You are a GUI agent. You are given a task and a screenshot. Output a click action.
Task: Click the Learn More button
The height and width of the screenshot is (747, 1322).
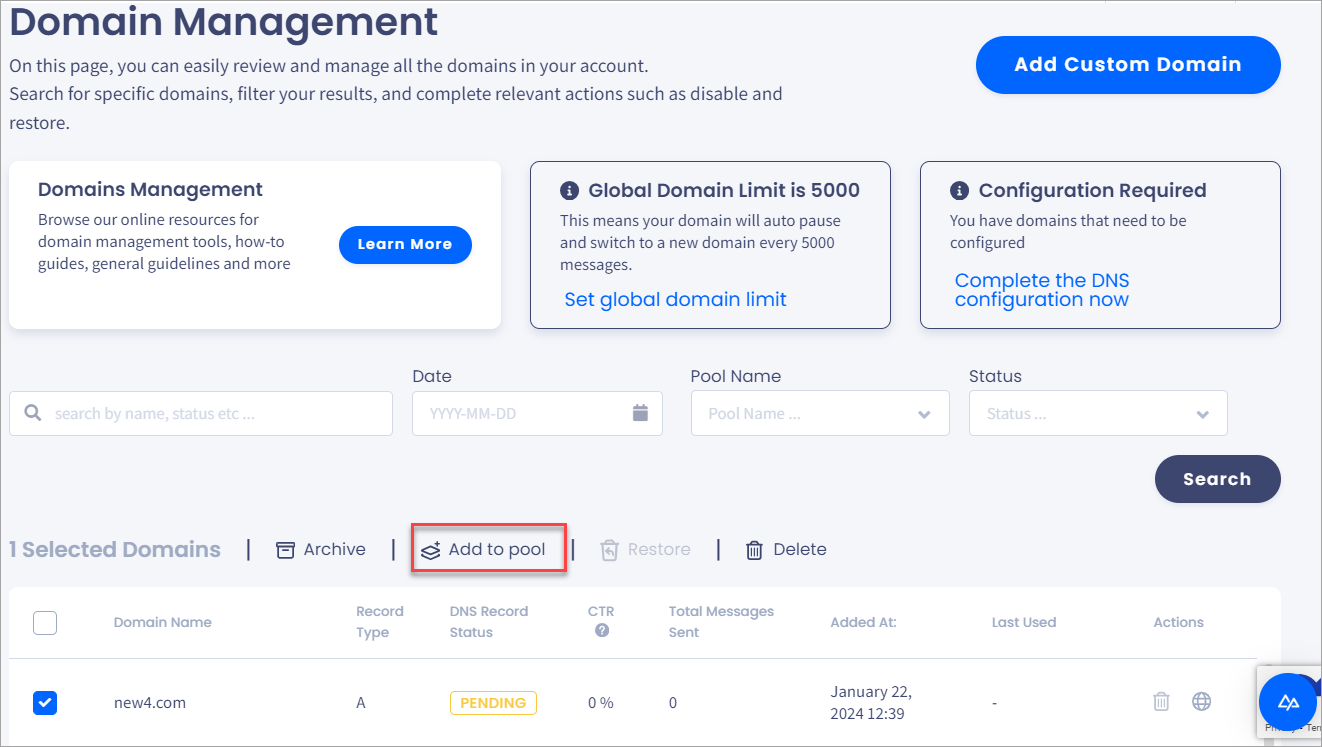pyautogui.click(x=405, y=244)
